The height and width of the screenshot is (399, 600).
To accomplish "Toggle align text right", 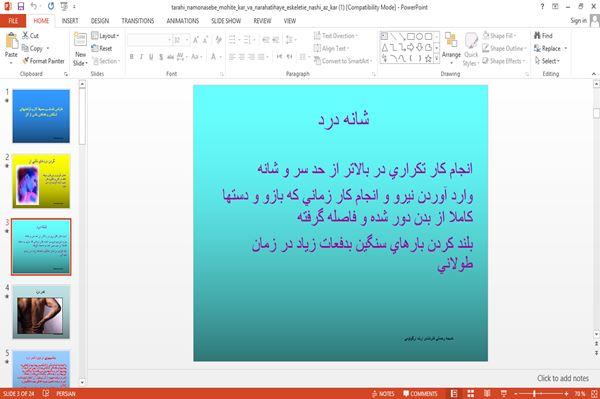I will (x=251, y=57).
